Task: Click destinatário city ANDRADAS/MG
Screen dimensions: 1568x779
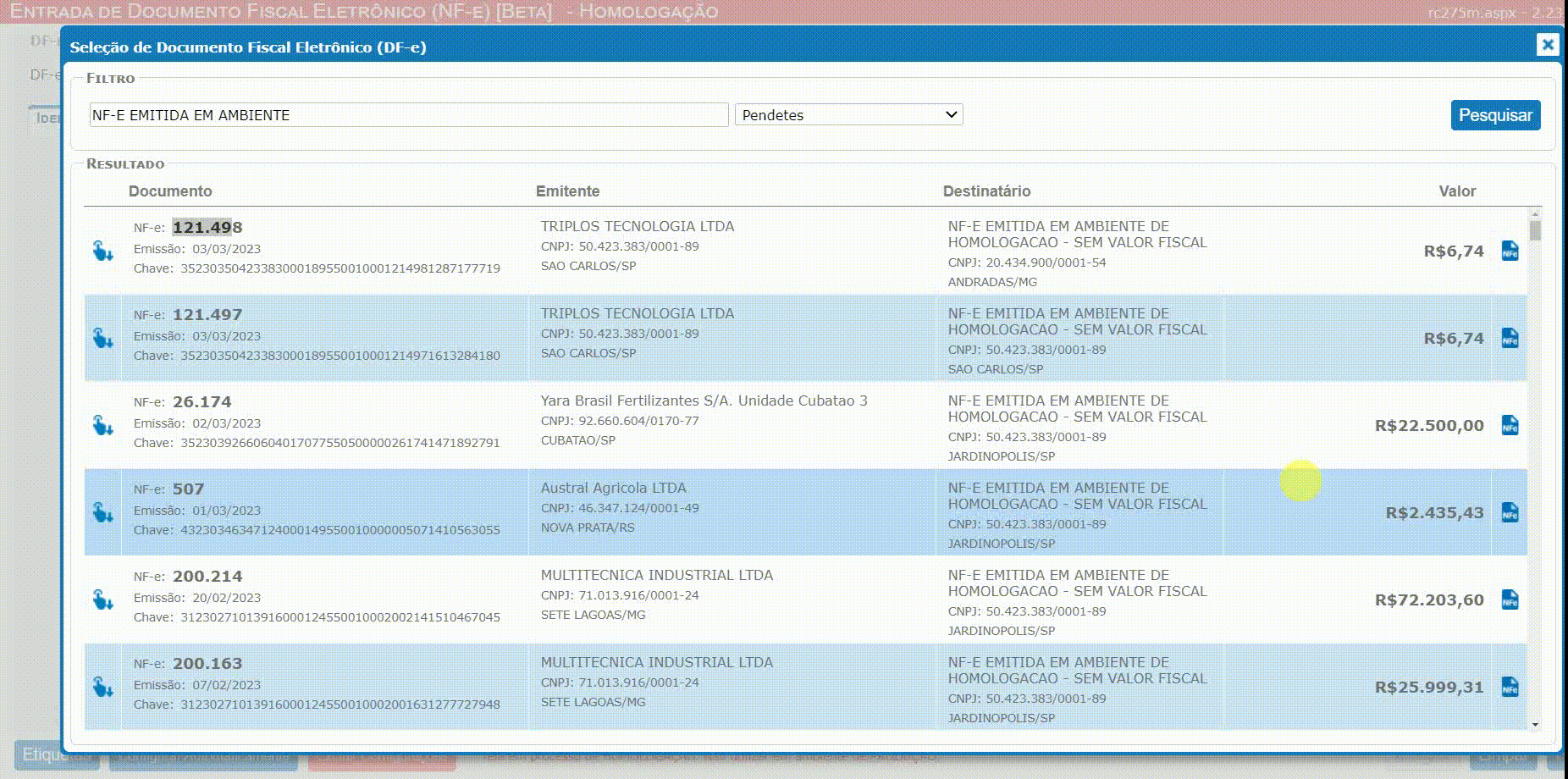Action: point(992,282)
